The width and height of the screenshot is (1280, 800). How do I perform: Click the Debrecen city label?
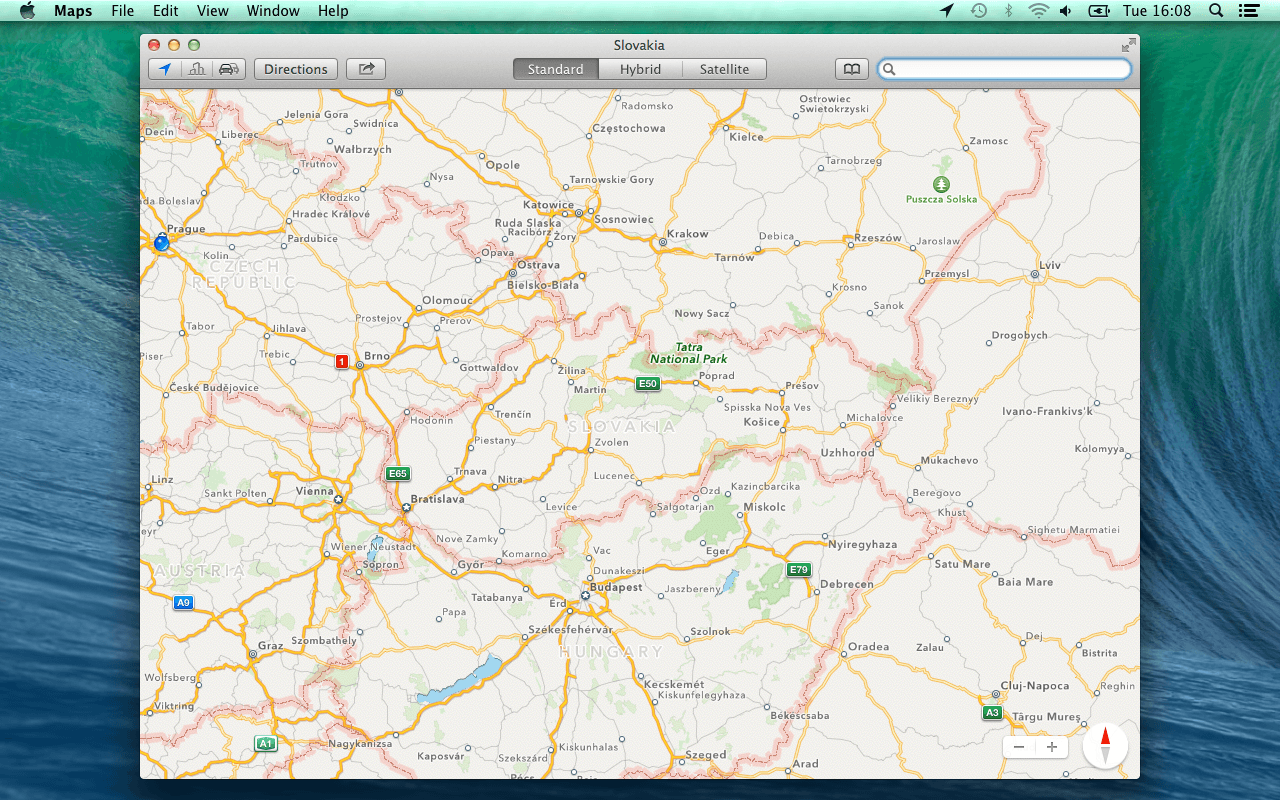pos(847,584)
